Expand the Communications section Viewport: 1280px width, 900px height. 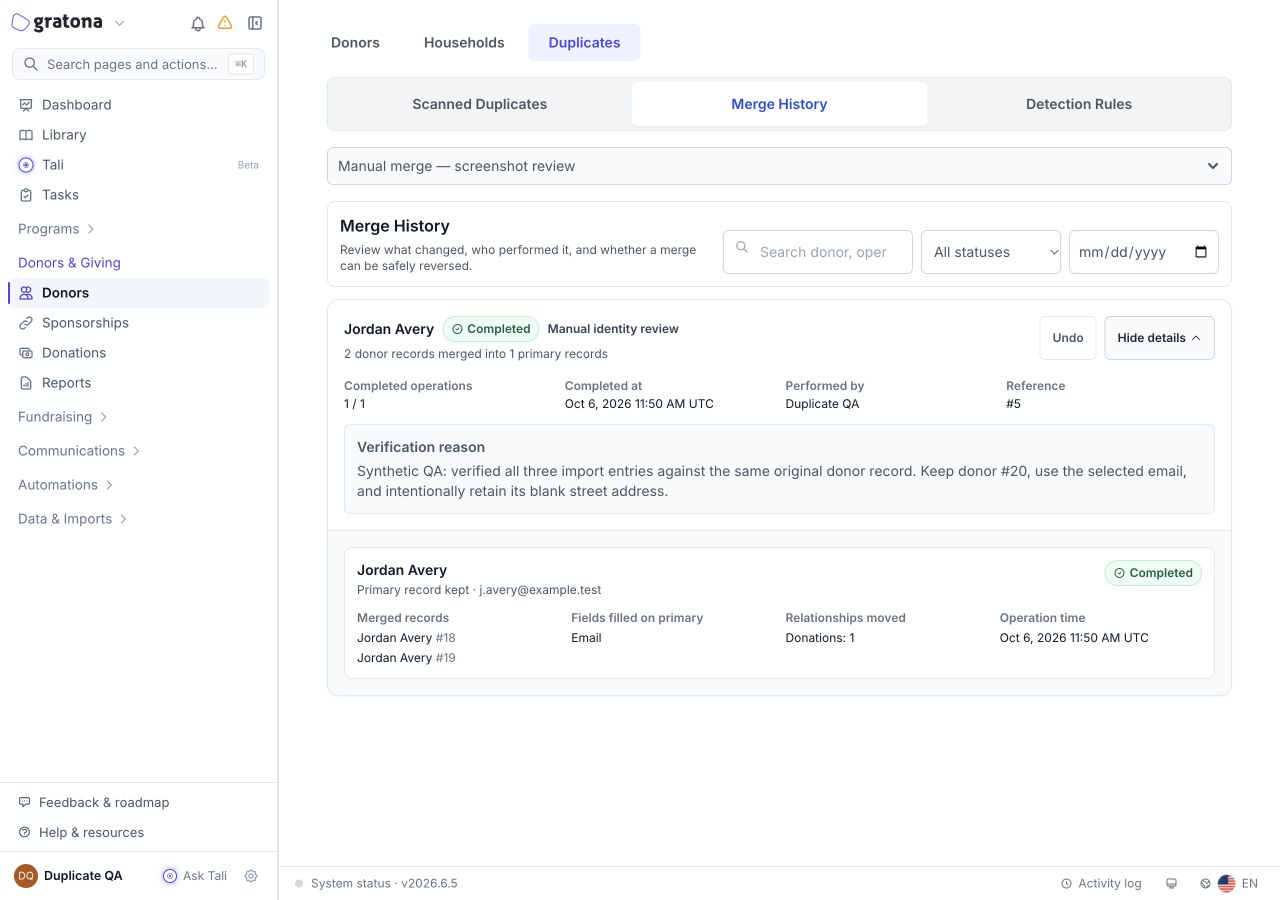pos(79,451)
